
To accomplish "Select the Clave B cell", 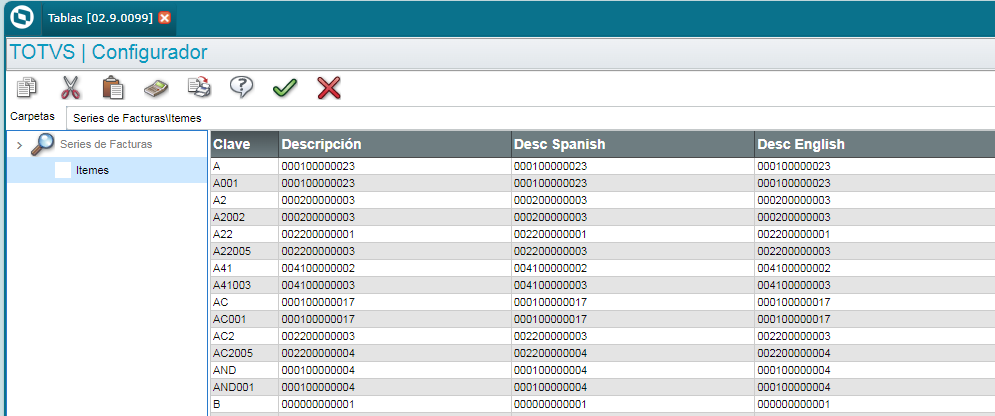I will (x=244, y=404).
